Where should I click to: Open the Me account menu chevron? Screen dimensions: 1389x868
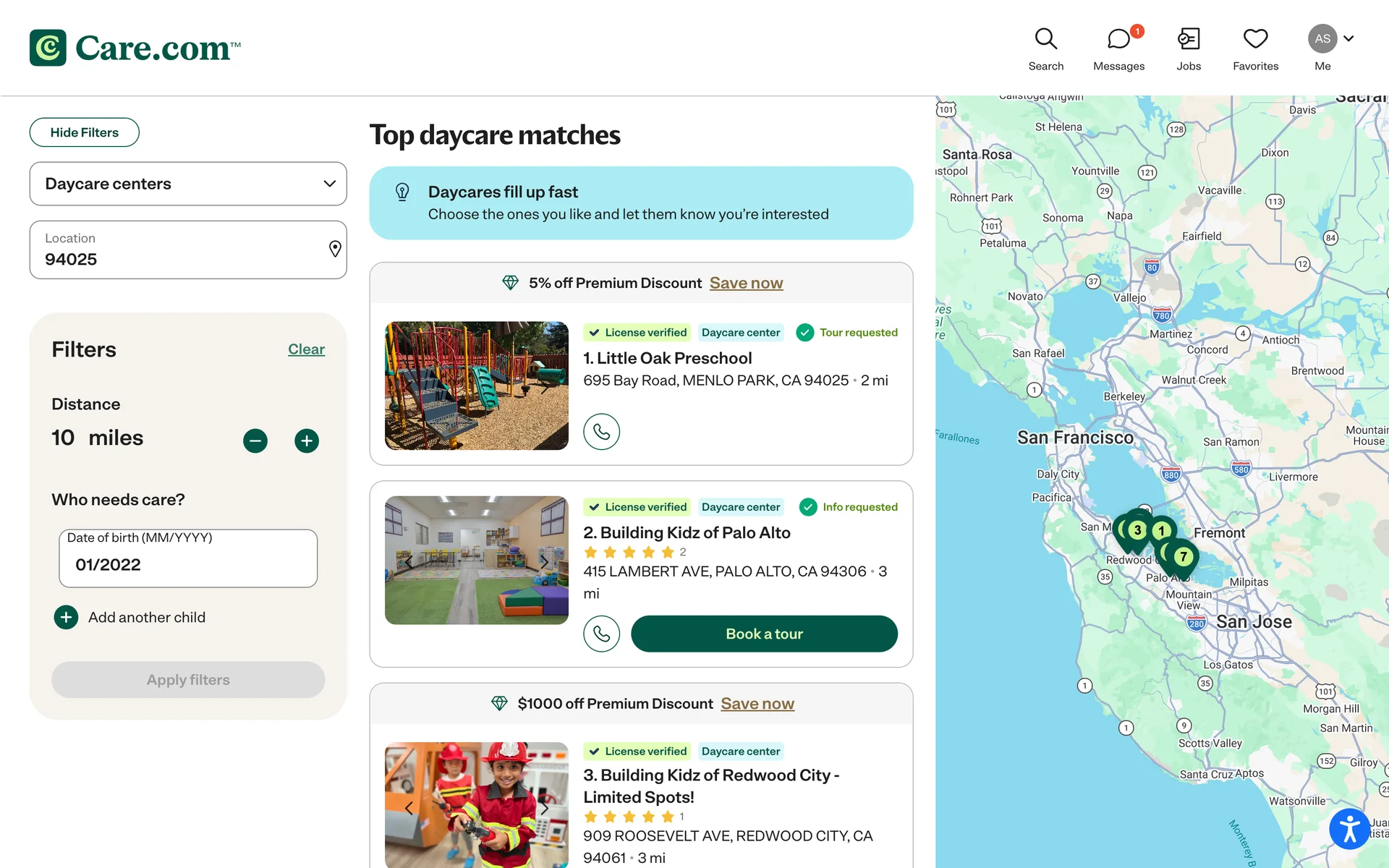[x=1348, y=38]
